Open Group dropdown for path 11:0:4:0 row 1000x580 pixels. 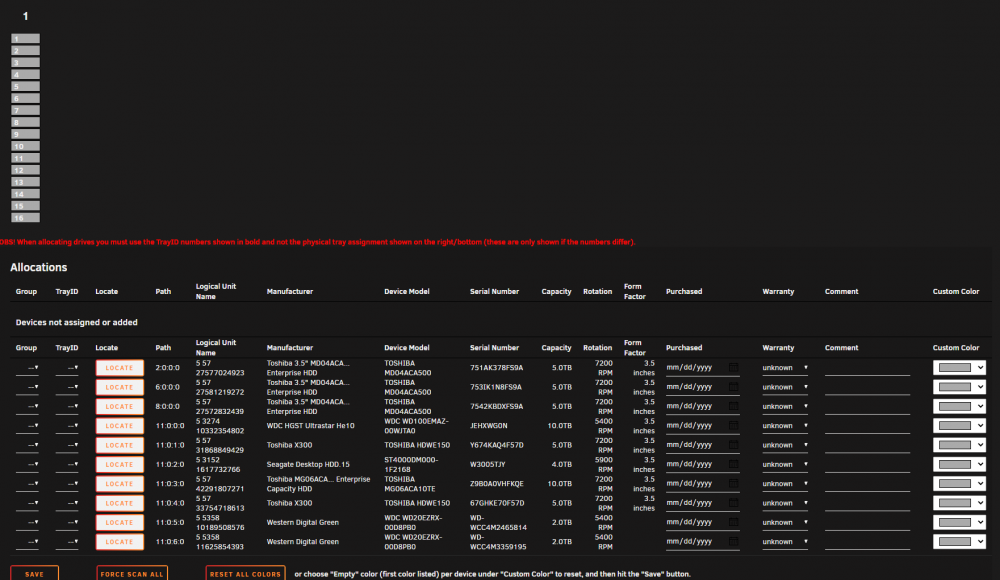[x=27, y=503]
